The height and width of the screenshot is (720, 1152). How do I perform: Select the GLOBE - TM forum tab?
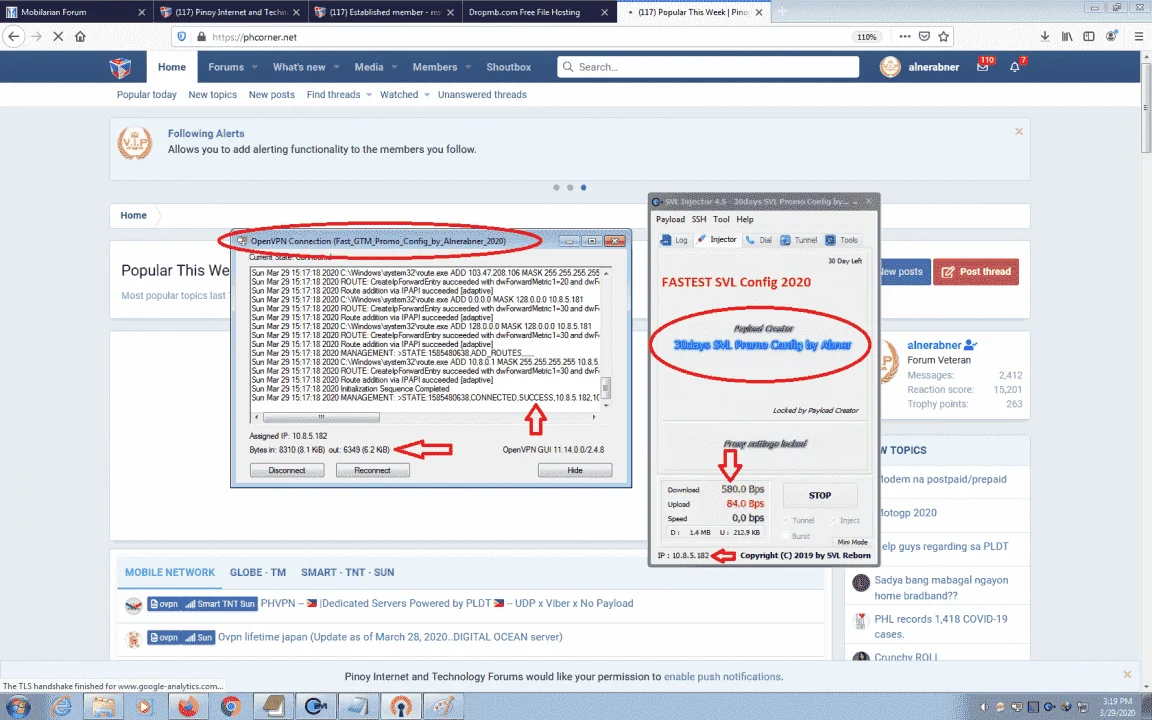(257, 572)
